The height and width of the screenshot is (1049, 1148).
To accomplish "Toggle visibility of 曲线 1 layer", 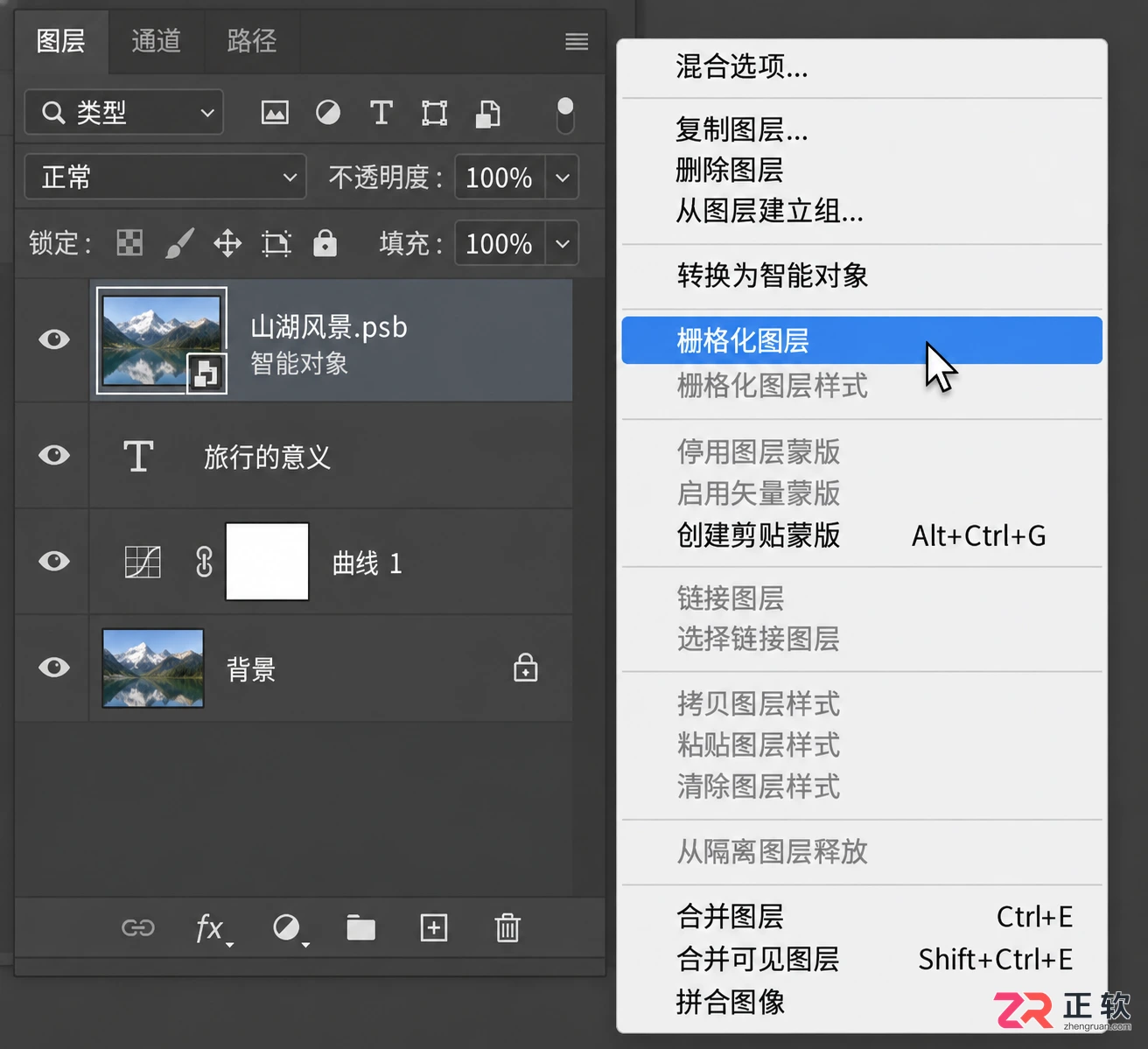I will [54, 561].
